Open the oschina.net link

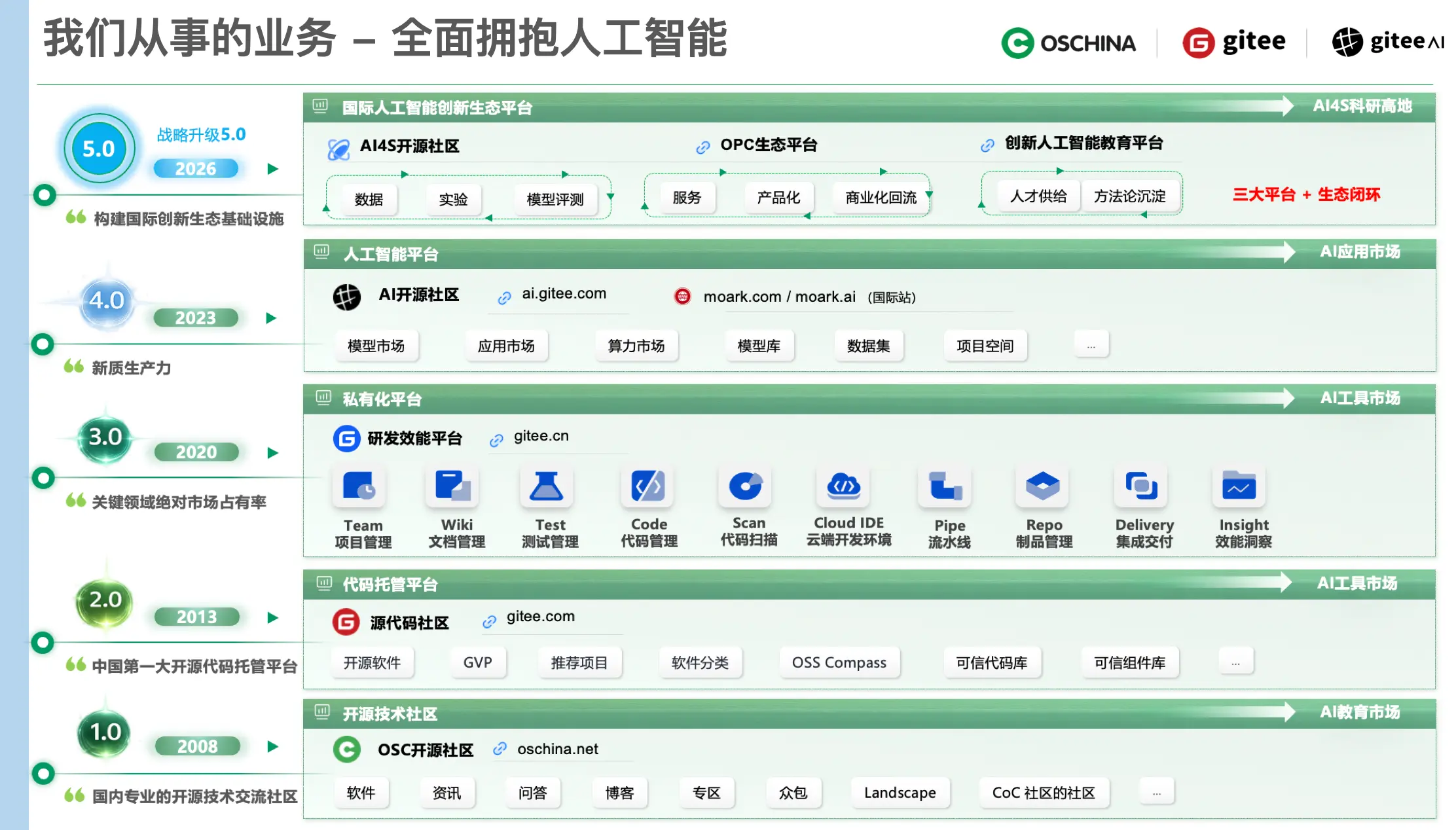[x=558, y=749]
